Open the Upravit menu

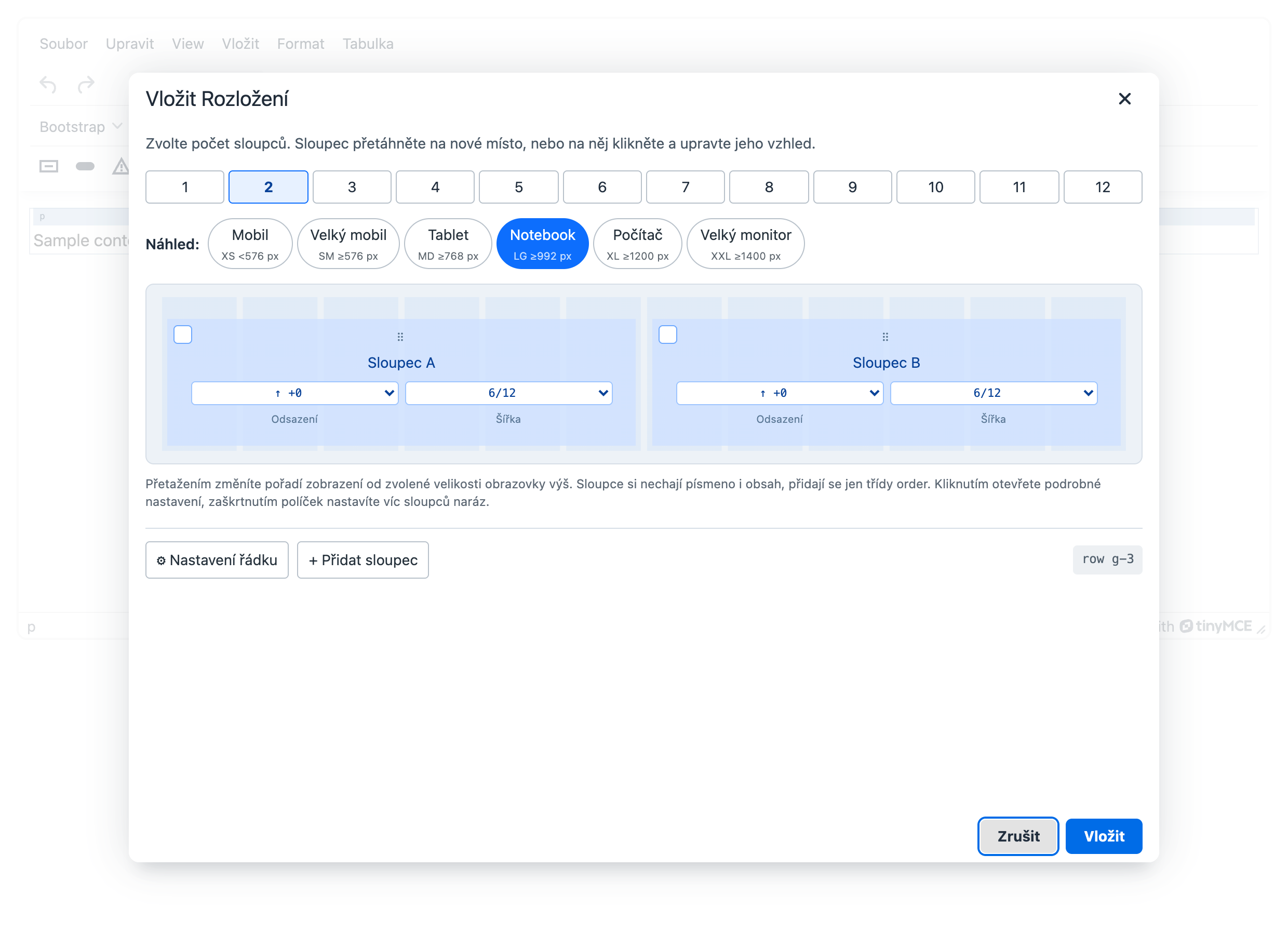click(129, 44)
